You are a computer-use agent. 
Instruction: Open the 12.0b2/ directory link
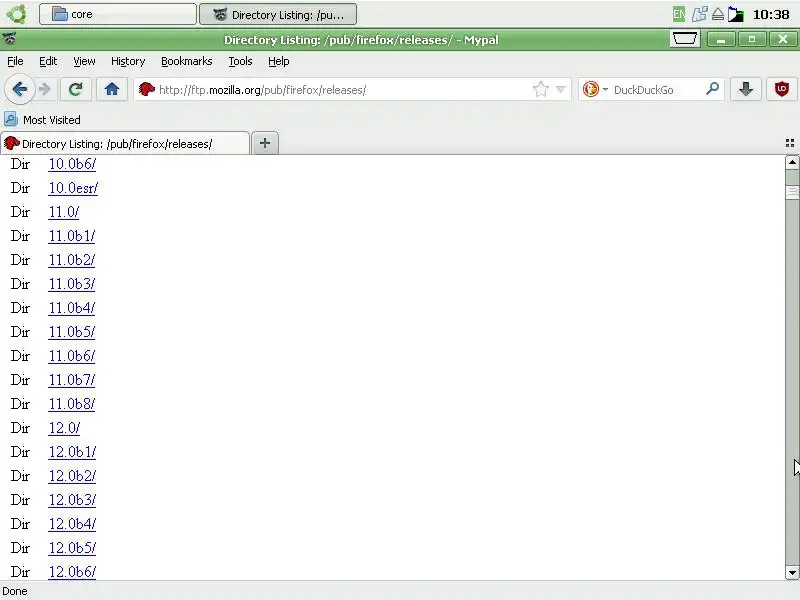72,476
